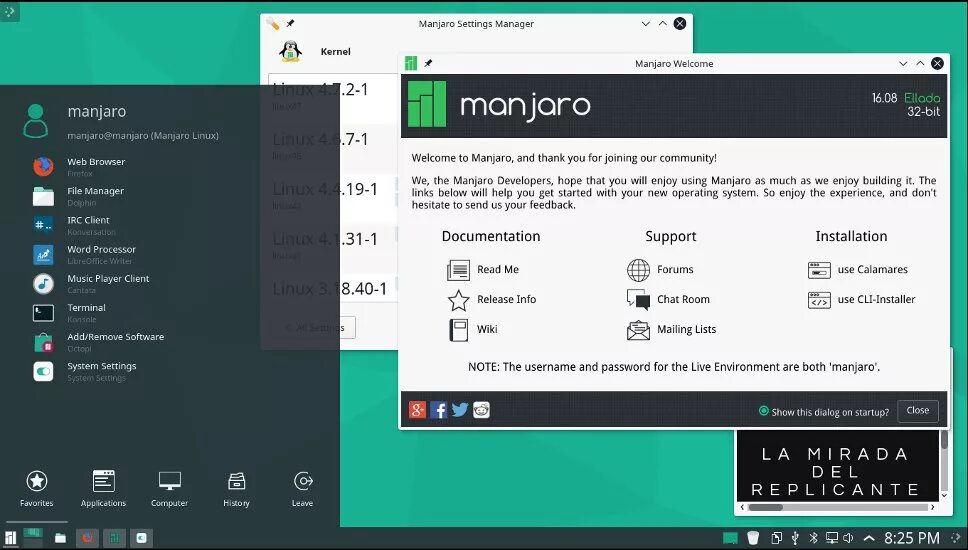Open Octopi Add/Remove Software

tap(98, 342)
